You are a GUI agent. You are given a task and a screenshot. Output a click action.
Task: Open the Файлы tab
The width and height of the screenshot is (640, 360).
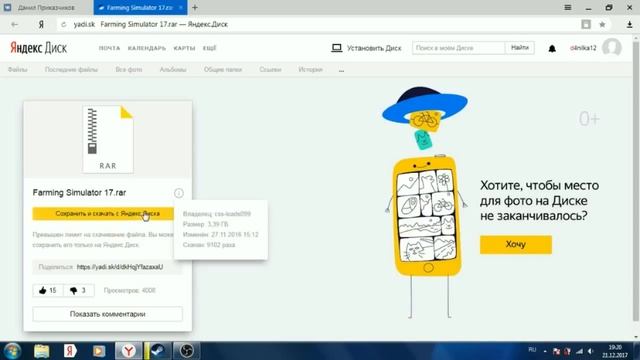pyautogui.click(x=18, y=70)
